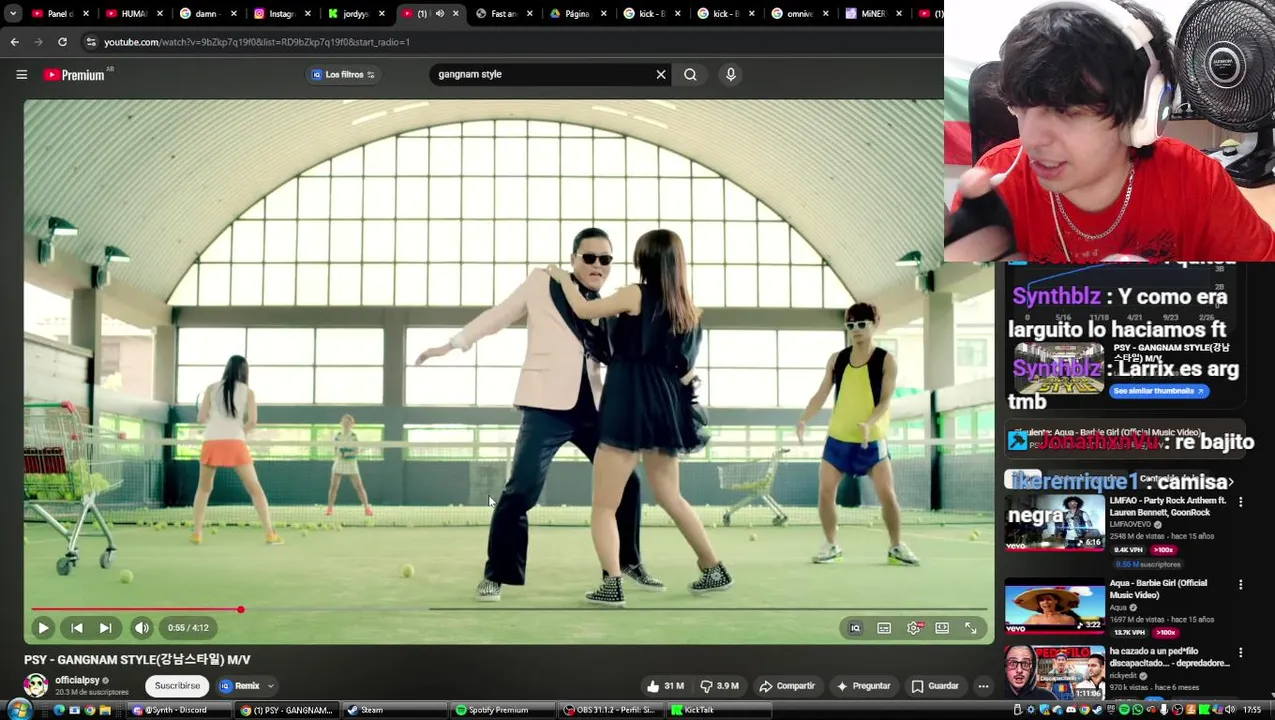
Task: Open the officialpsy channel avatar
Action: (x=36, y=685)
